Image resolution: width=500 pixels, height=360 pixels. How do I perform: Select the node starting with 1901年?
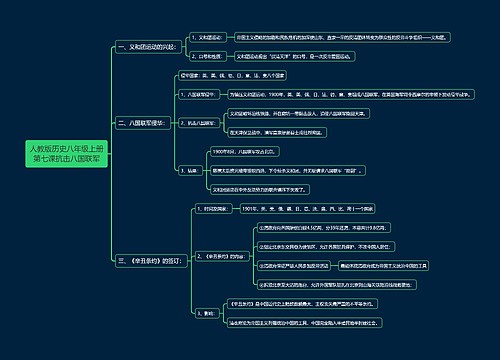[307, 209]
